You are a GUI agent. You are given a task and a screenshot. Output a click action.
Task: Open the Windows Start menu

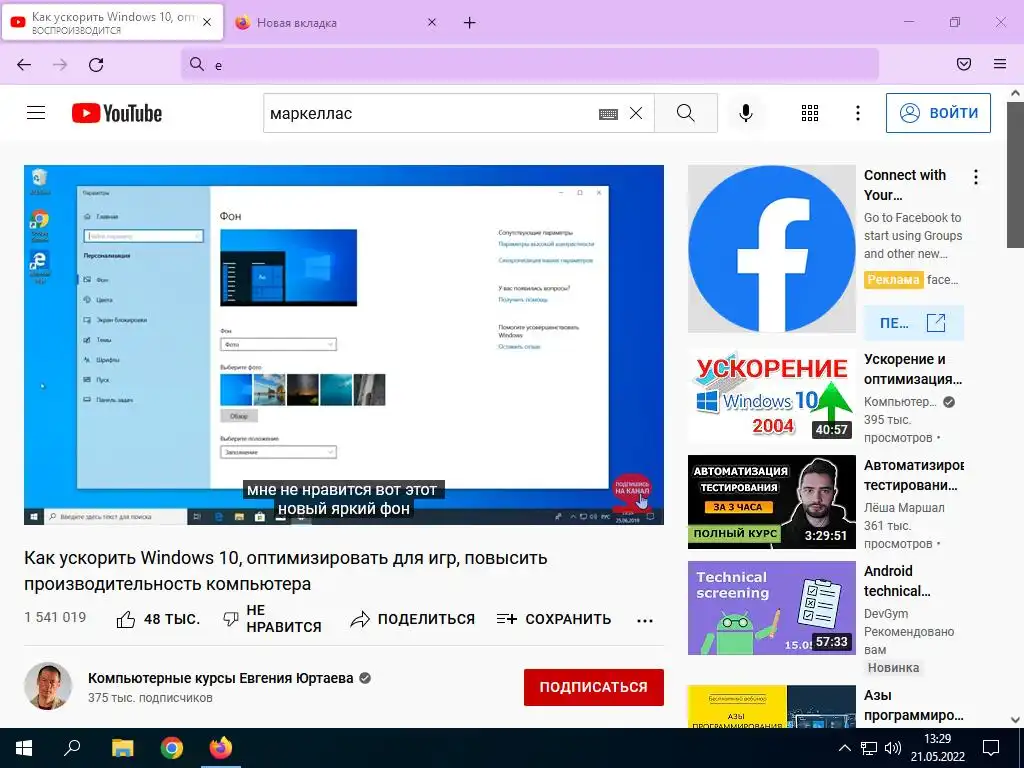(x=24, y=748)
